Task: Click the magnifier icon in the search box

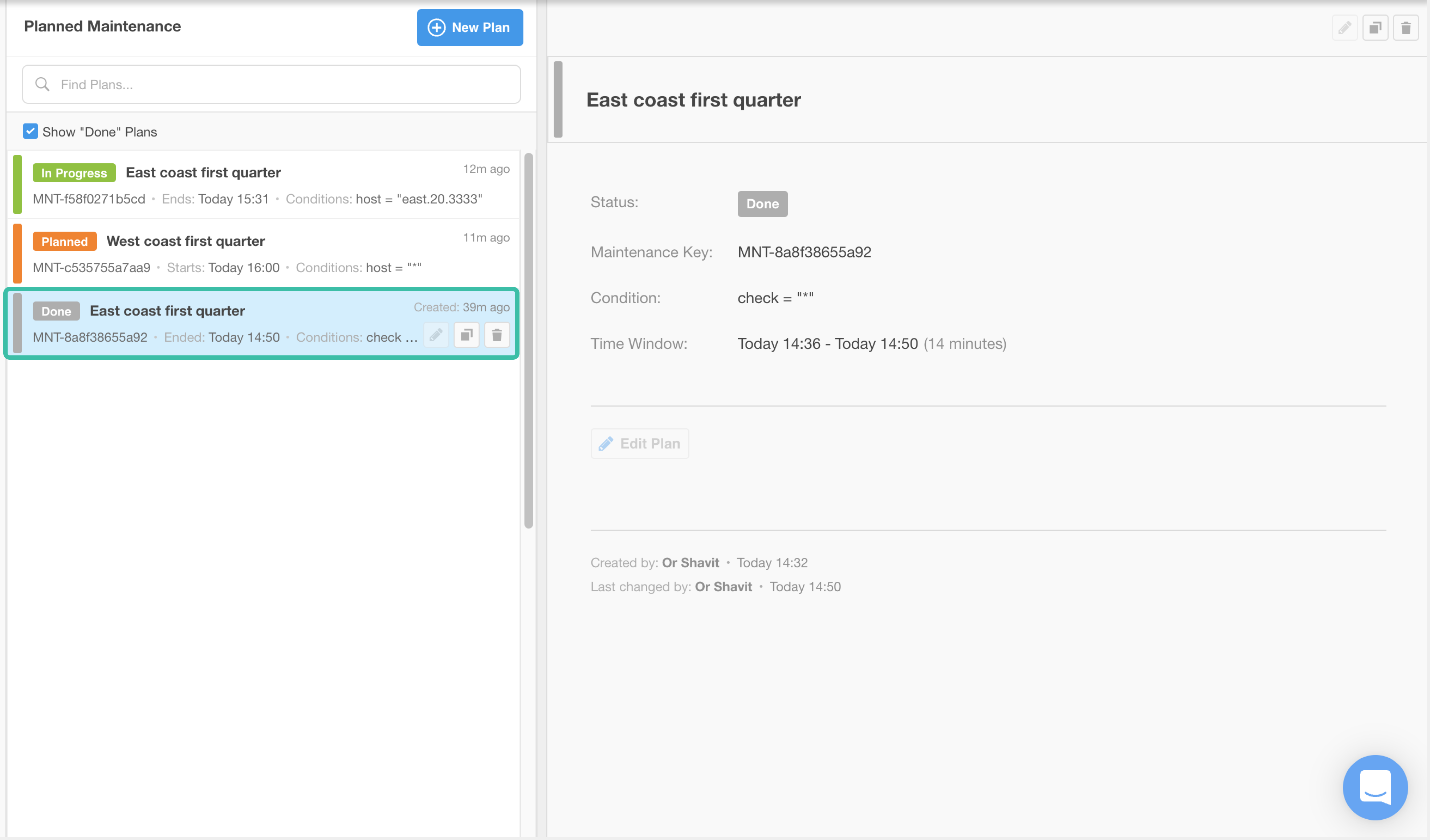Action: click(42, 85)
